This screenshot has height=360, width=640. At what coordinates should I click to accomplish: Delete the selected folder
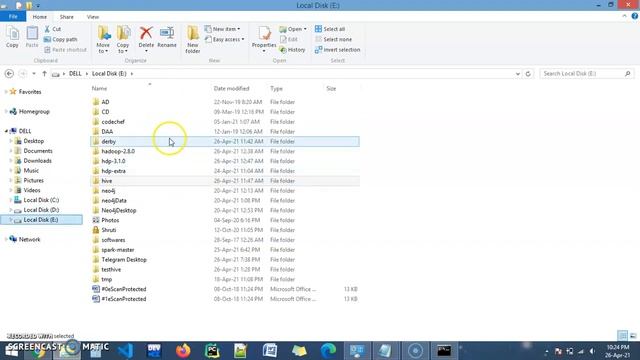[x=146, y=40]
